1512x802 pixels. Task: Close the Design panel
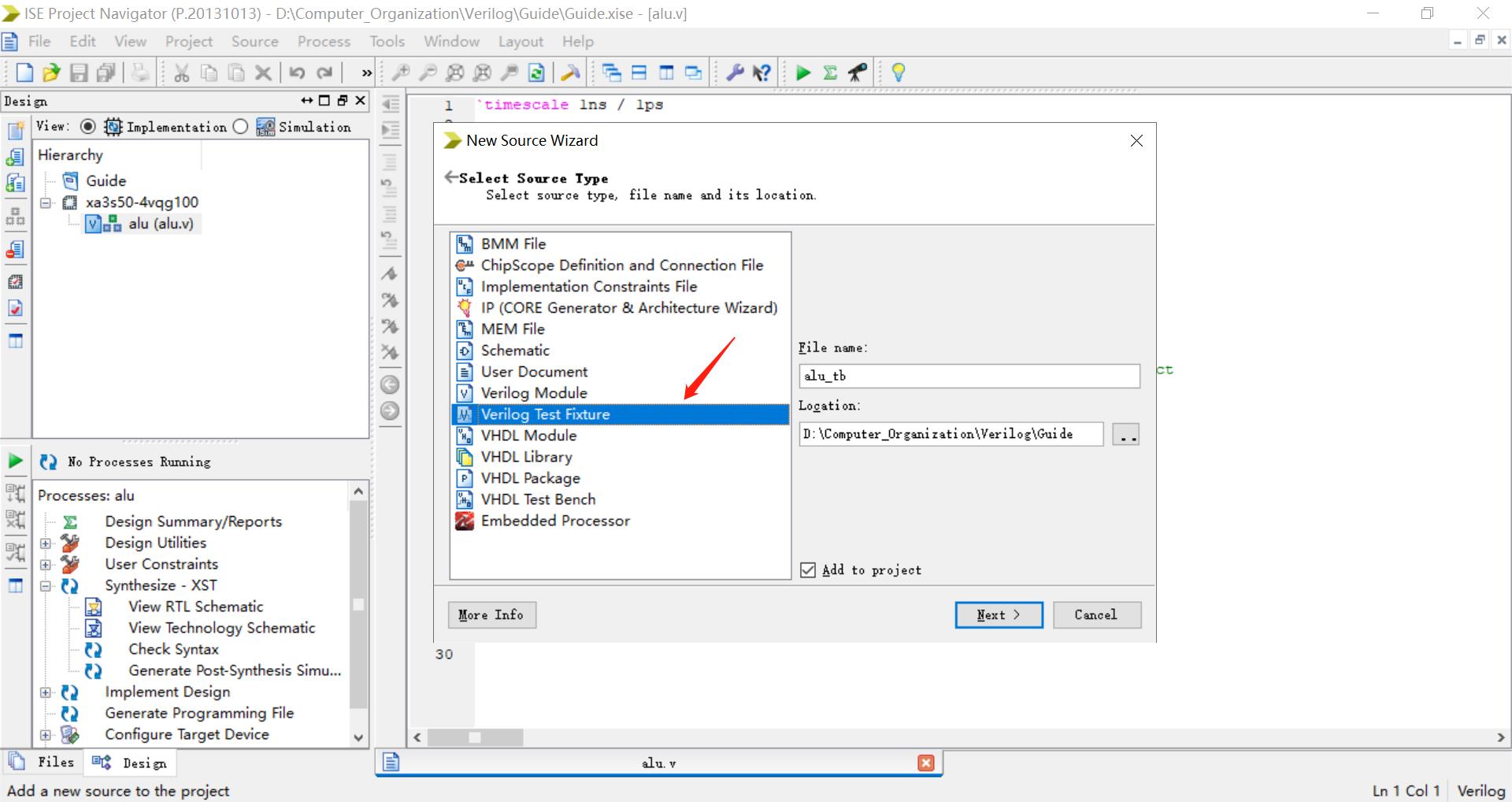point(361,100)
